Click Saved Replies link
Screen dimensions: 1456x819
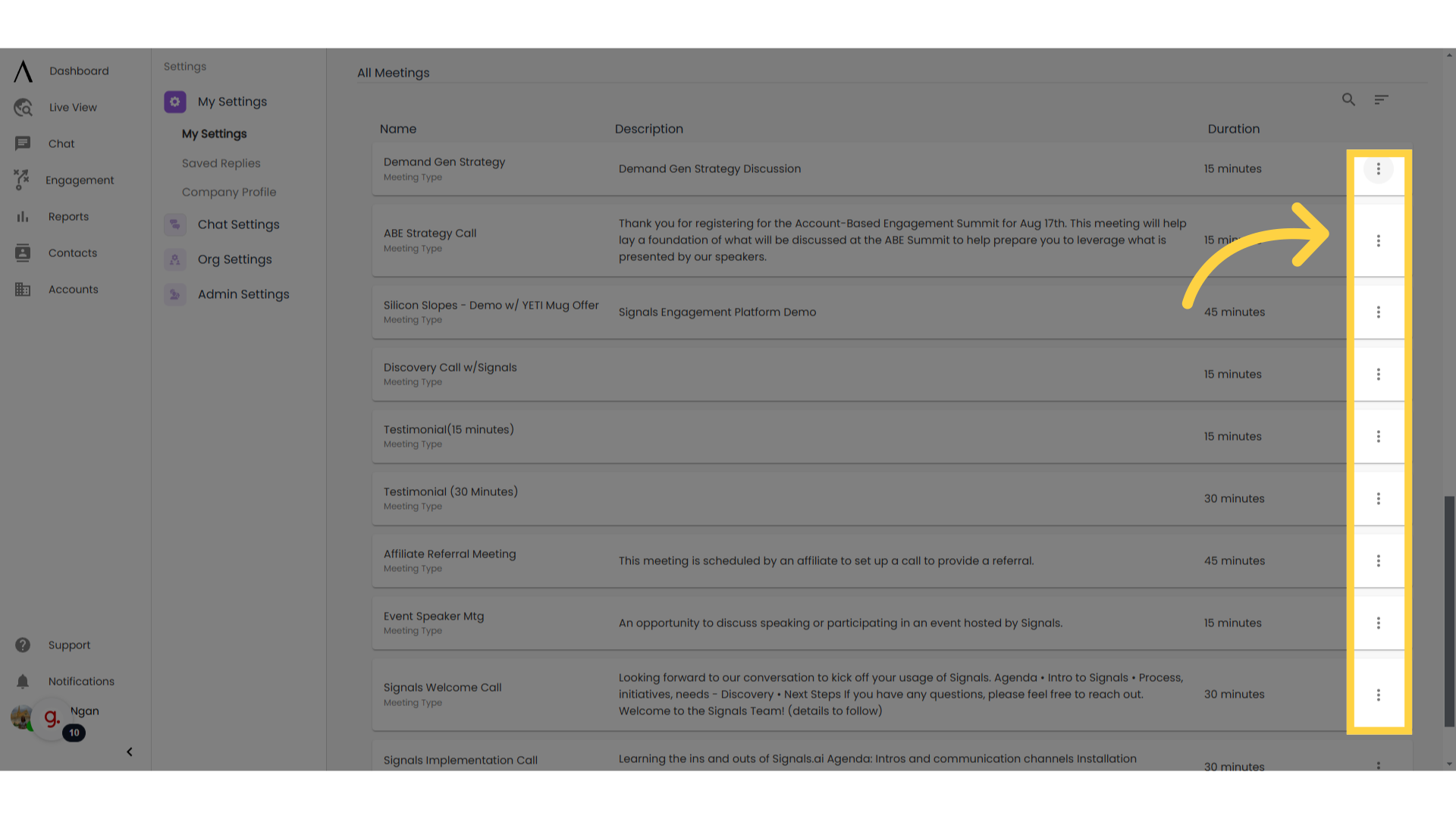221,163
